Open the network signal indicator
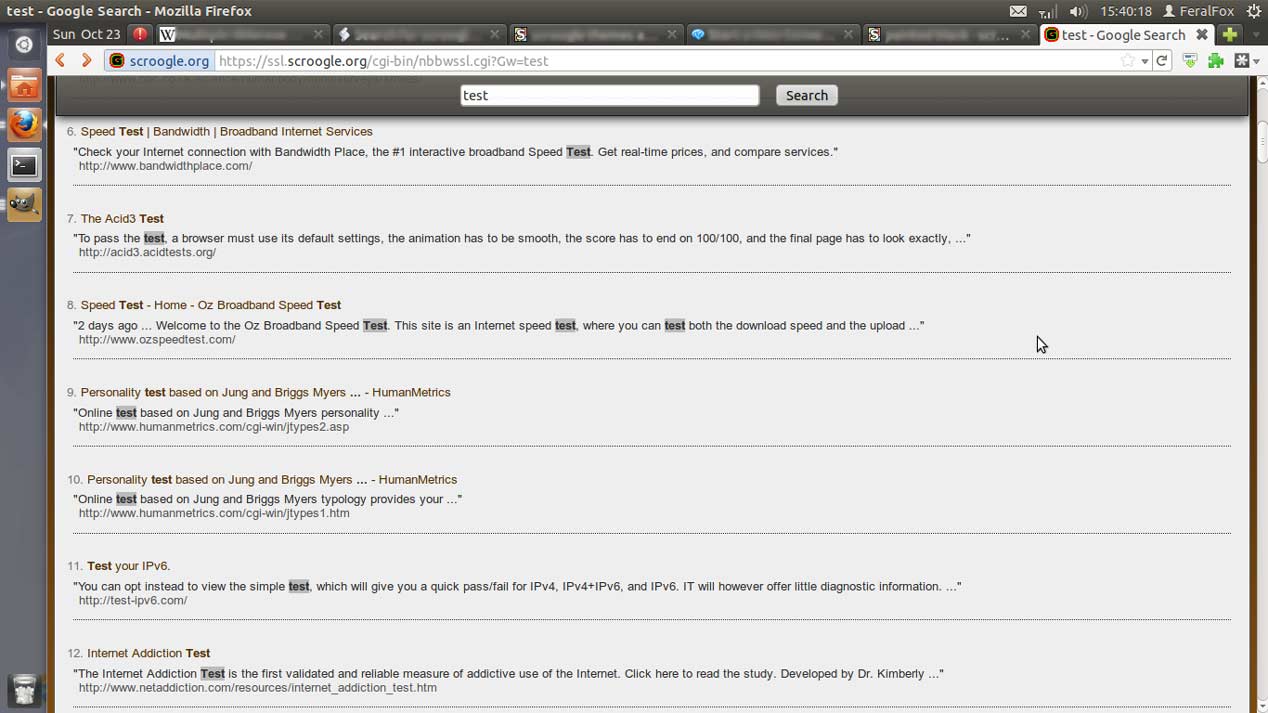Screen dimensions: 1268x713 (1047, 11)
